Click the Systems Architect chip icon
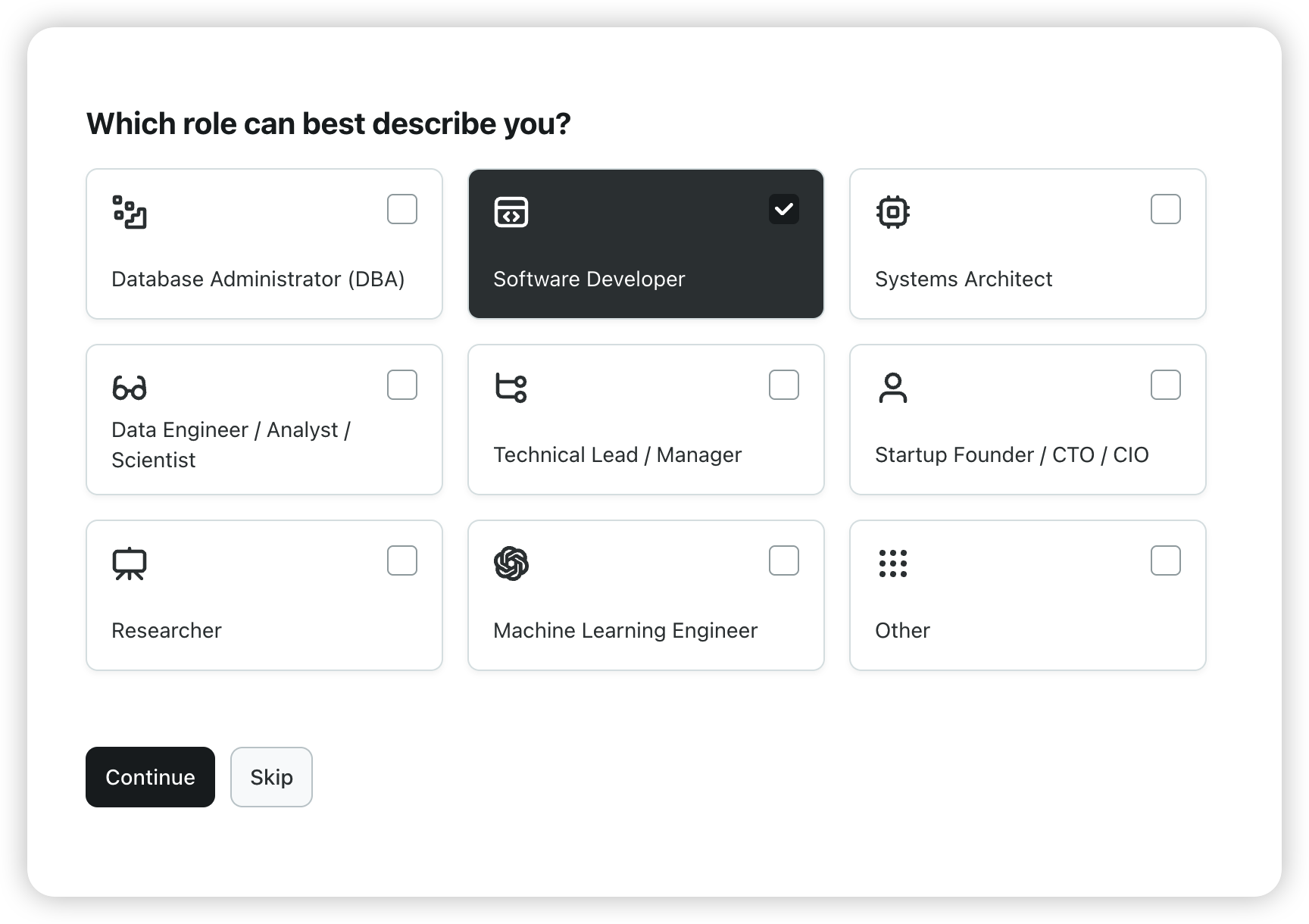The image size is (1309, 924). [893, 212]
